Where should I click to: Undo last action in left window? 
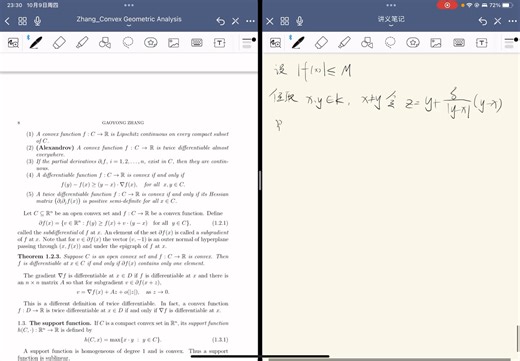[220, 21]
